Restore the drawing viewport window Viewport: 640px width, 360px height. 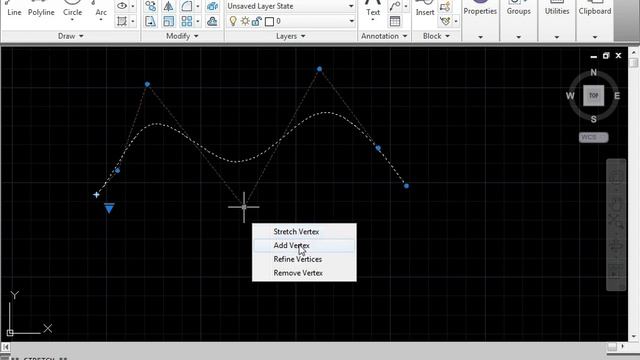606,56
